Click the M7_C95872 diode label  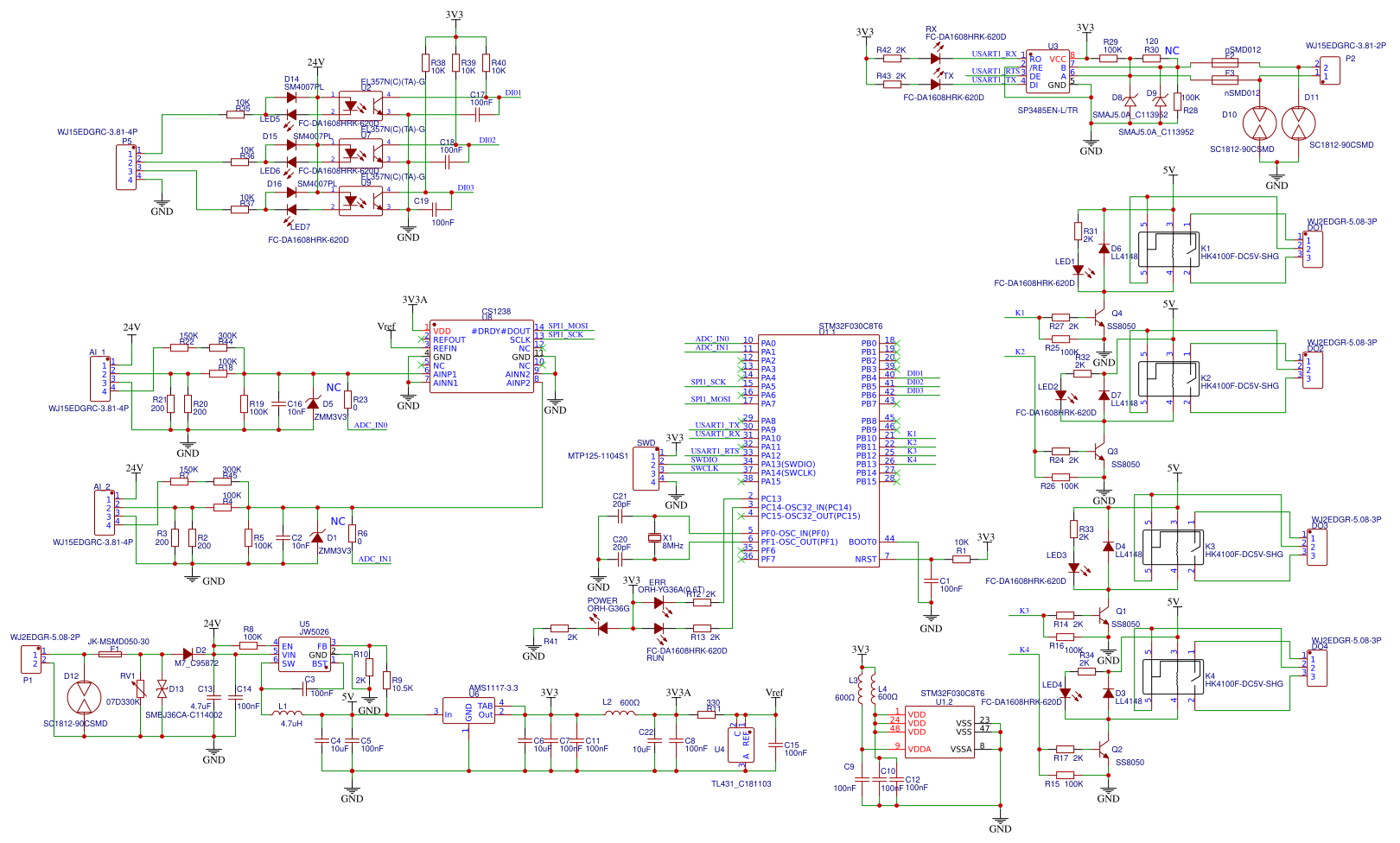coord(197,663)
